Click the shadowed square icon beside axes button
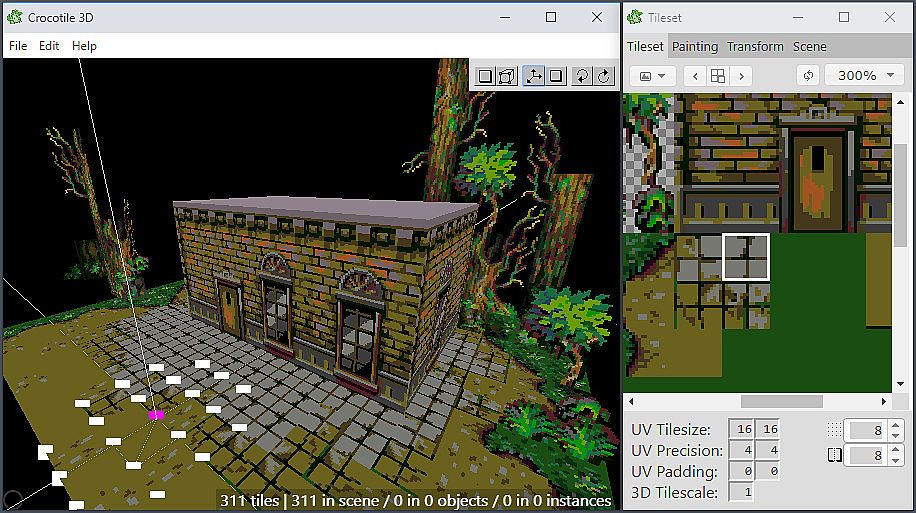 [x=556, y=76]
